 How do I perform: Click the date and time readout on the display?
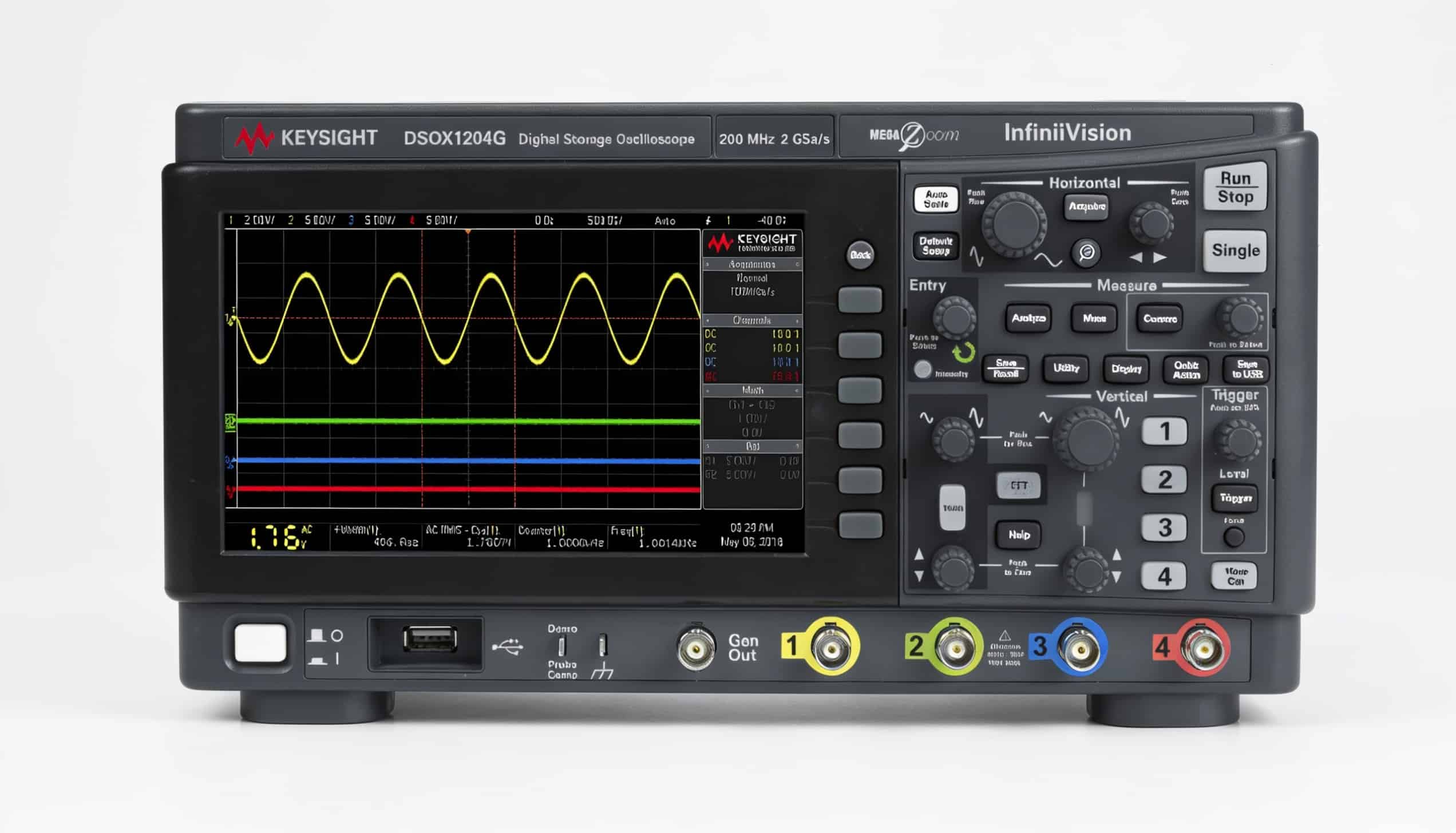coord(751,534)
